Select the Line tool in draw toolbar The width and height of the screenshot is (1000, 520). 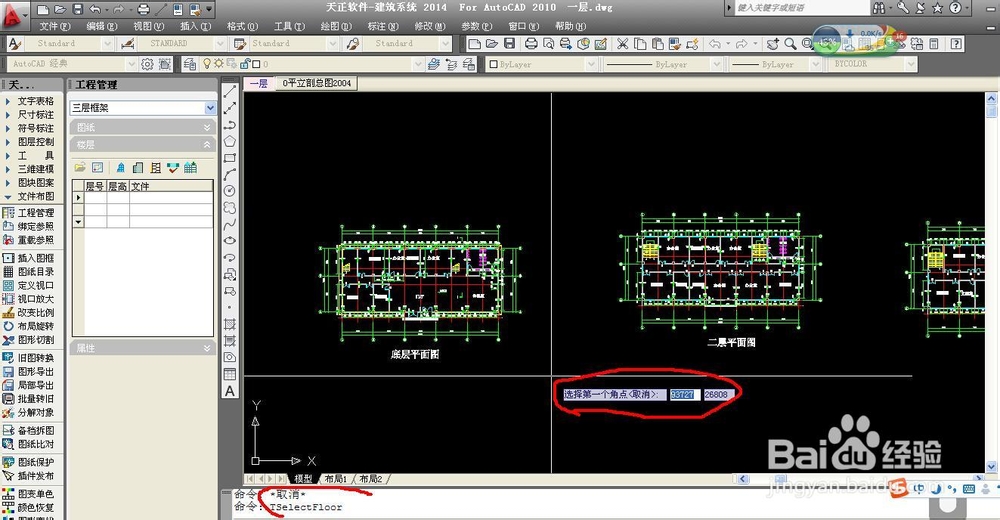click(230, 92)
